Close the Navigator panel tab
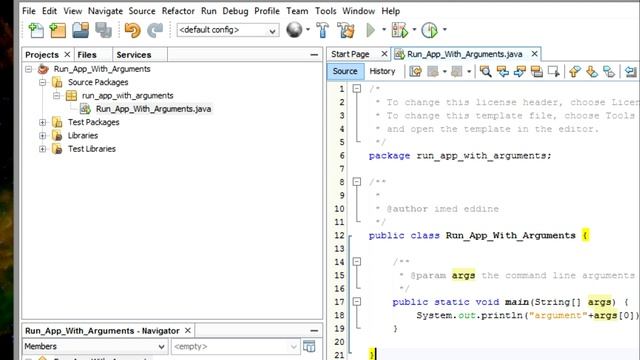The image size is (640, 360). [188, 331]
